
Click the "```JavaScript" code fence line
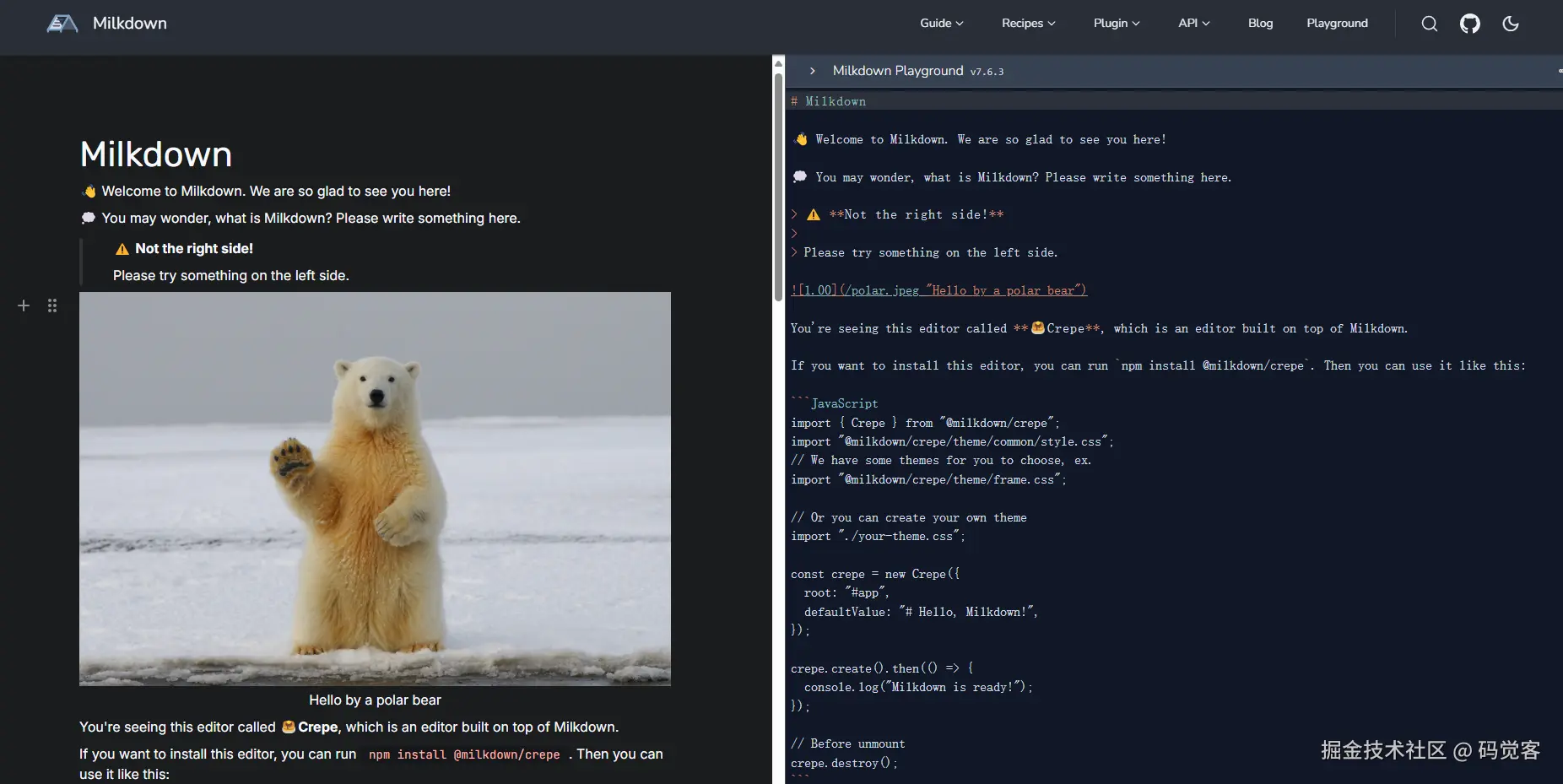pos(835,403)
